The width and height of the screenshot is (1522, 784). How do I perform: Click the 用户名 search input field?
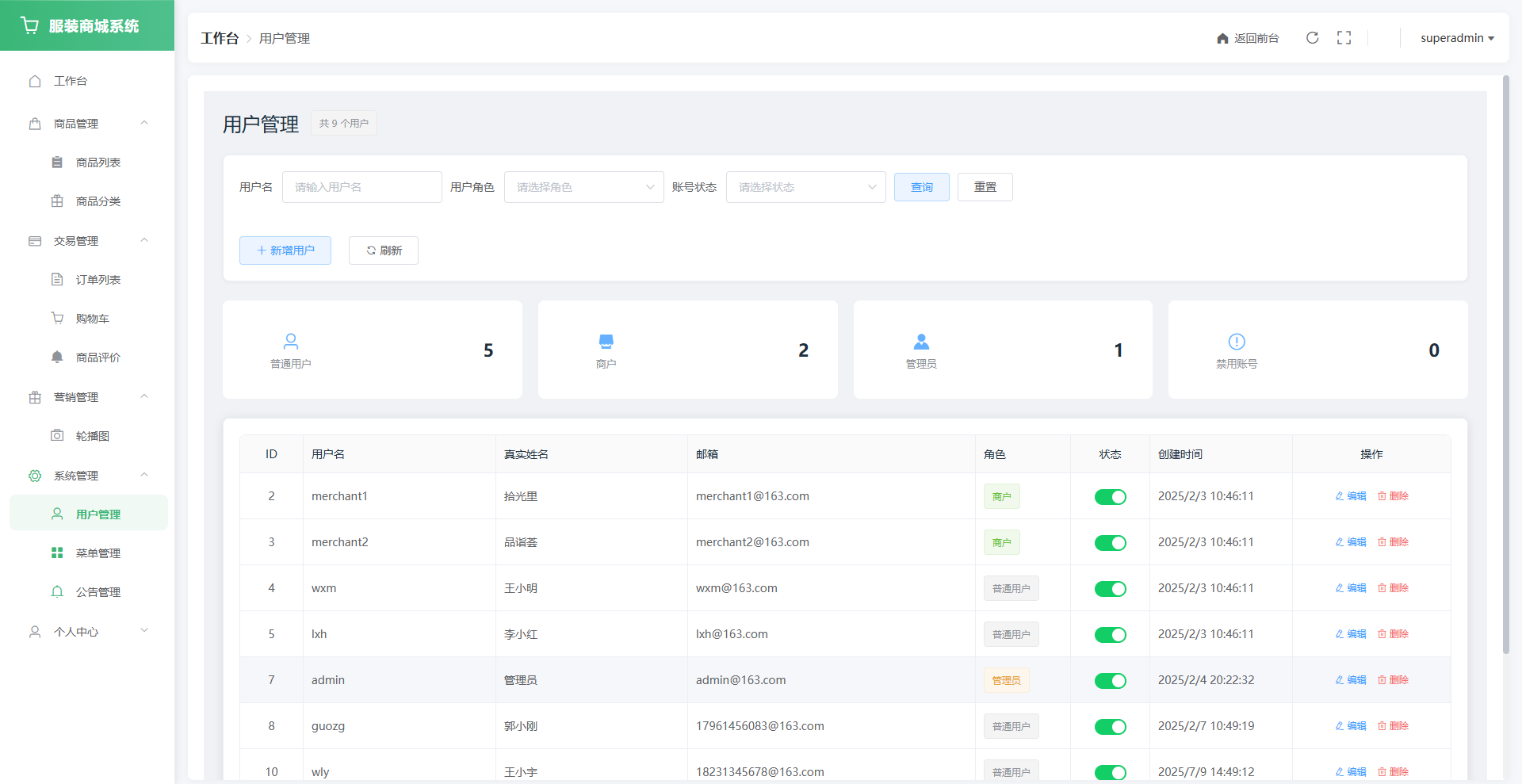[x=361, y=187]
